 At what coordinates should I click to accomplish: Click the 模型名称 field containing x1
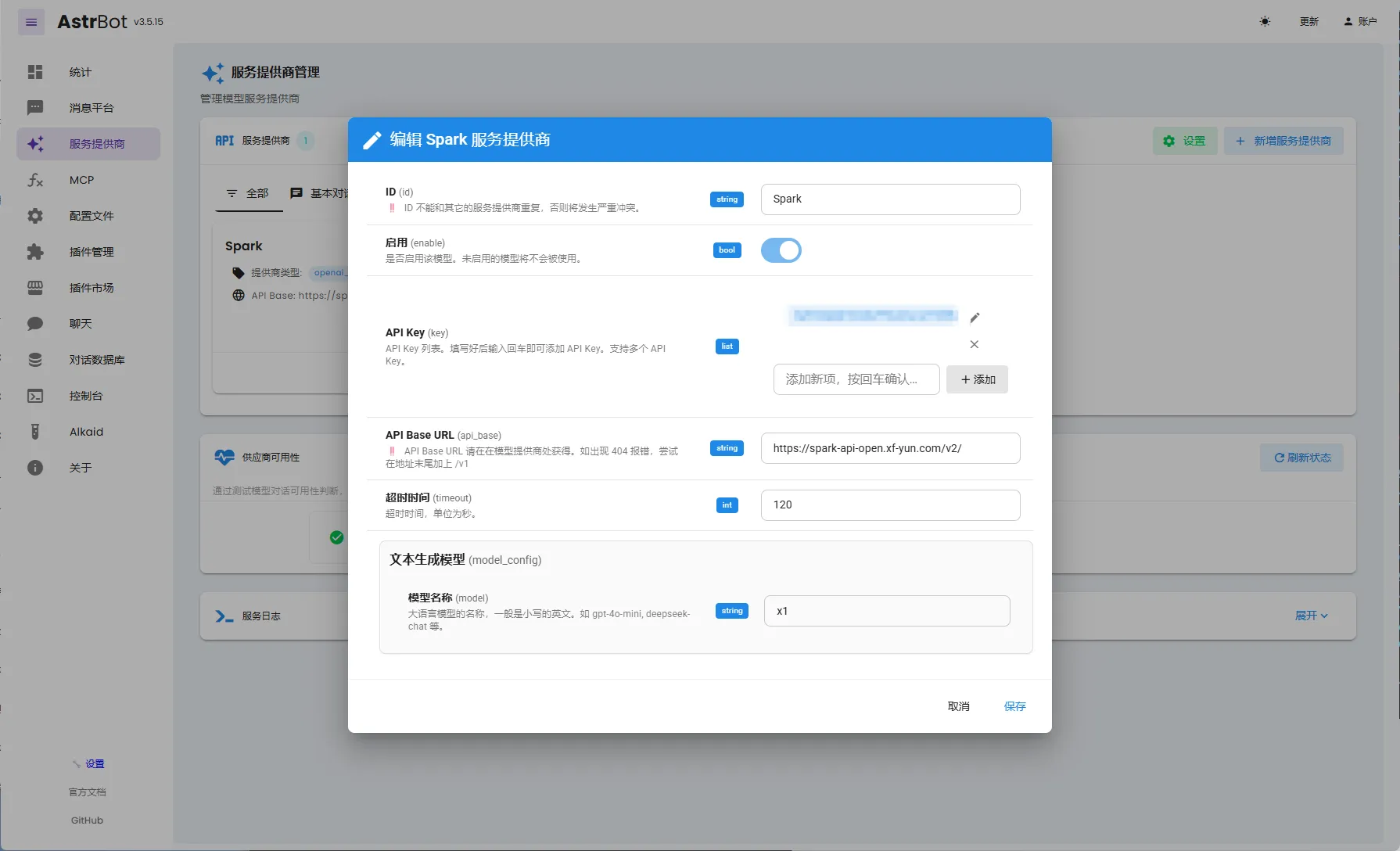click(x=887, y=611)
